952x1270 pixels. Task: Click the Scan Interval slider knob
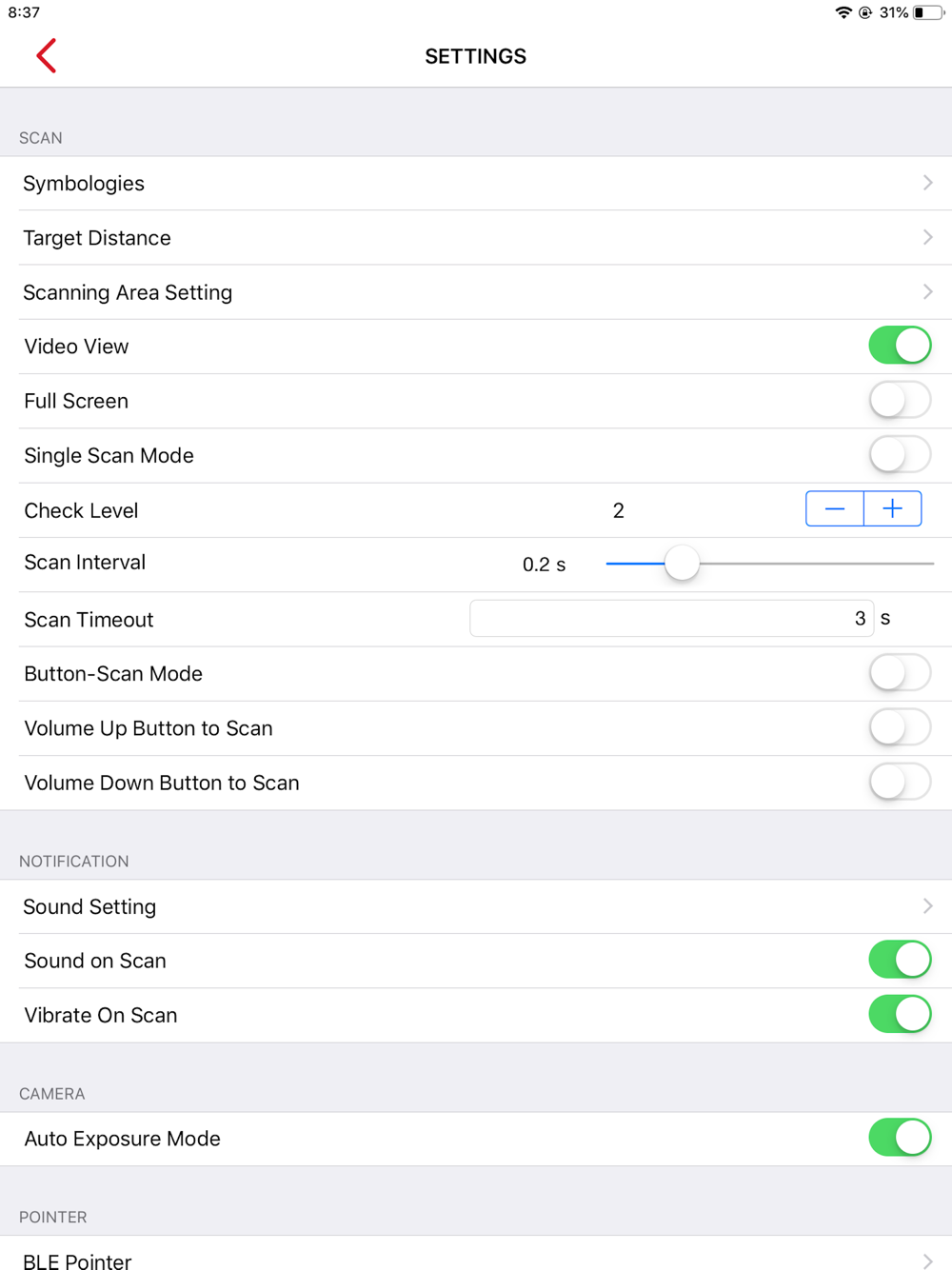(x=682, y=563)
